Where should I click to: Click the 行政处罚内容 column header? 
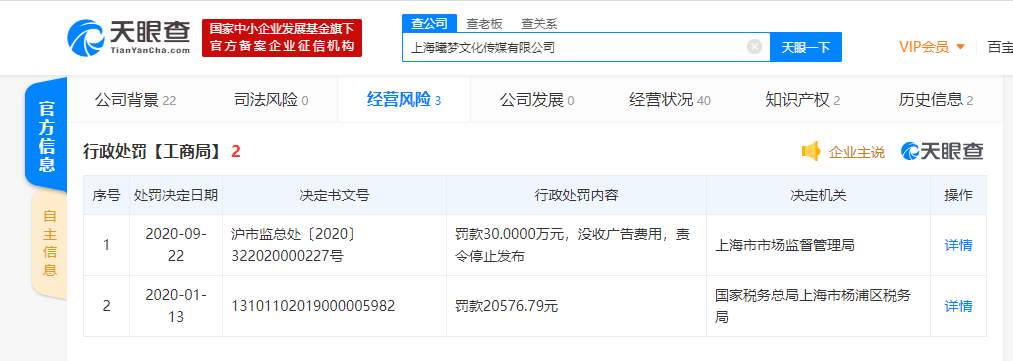tap(576, 195)
